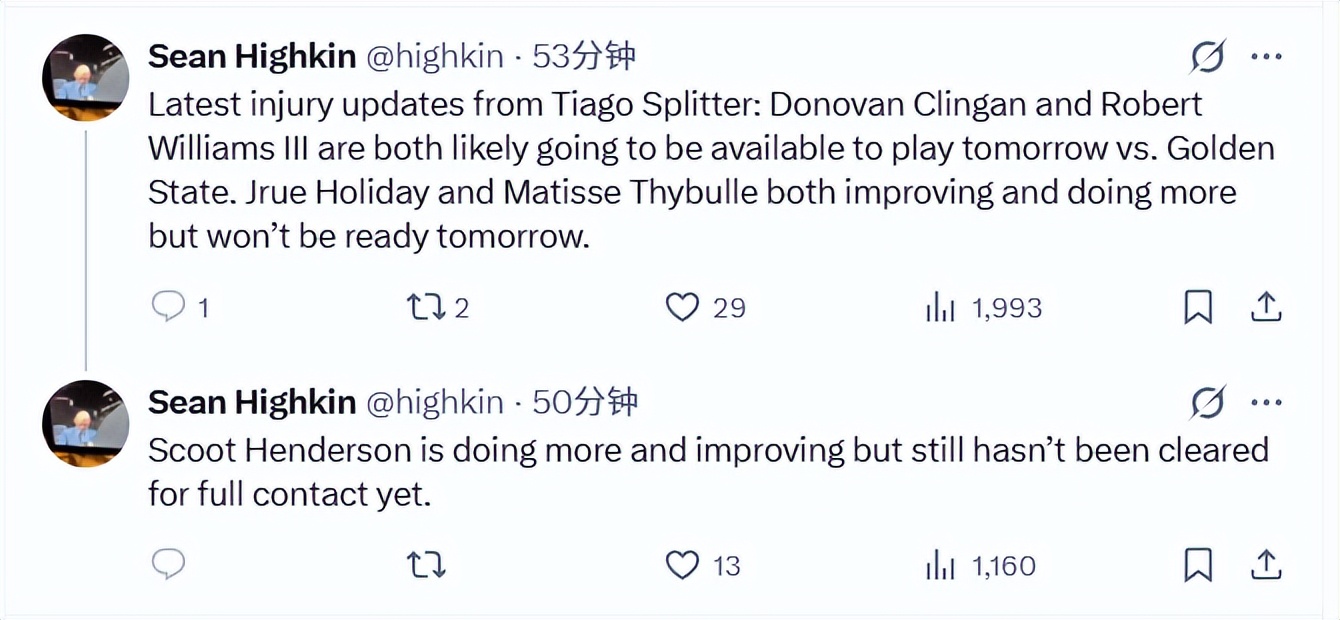Screen dimensions: 1340x620
Task: Retweet the Scoot Henderson update
Action: point(427,566)
